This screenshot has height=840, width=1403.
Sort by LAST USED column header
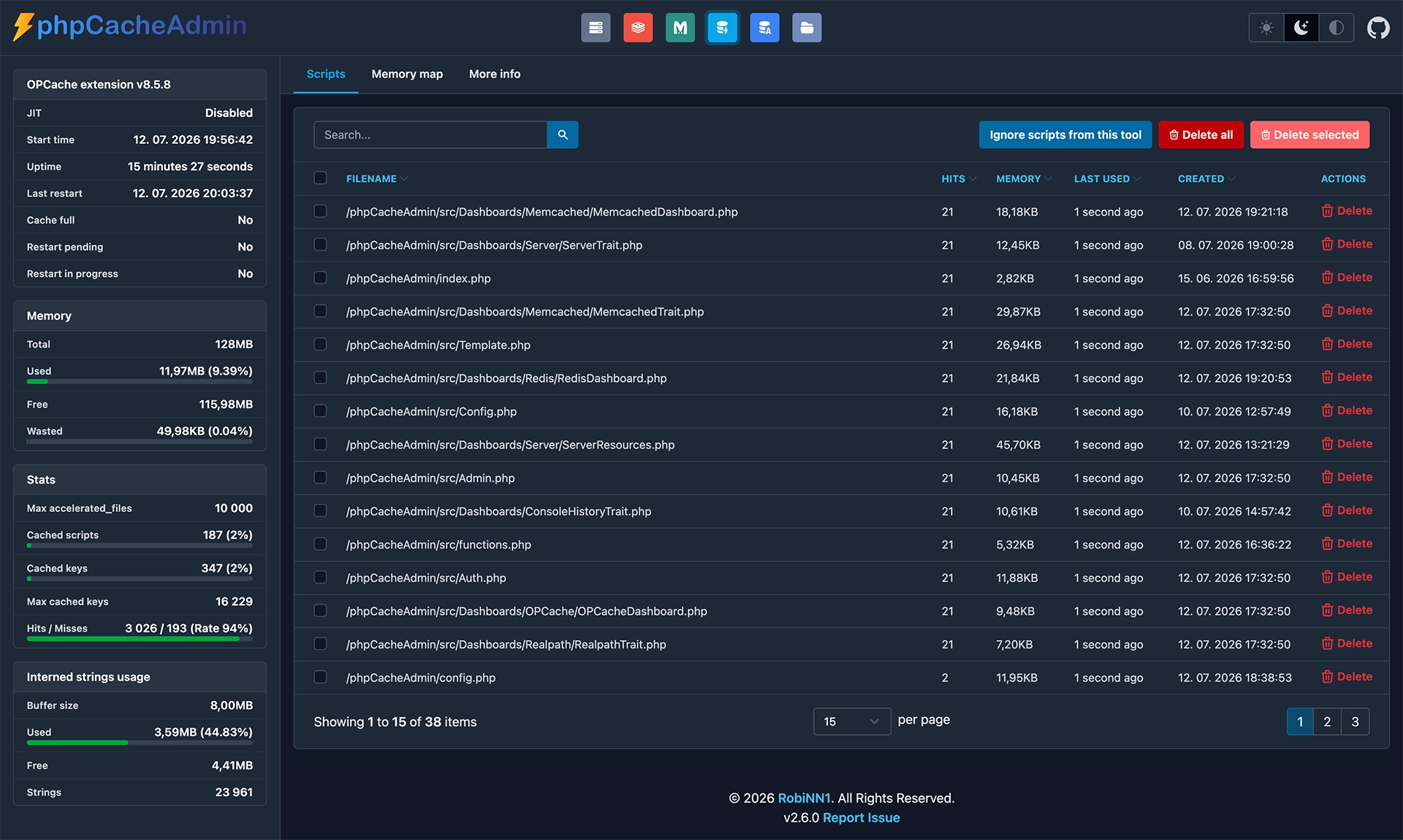click(x=1107, y=179)
